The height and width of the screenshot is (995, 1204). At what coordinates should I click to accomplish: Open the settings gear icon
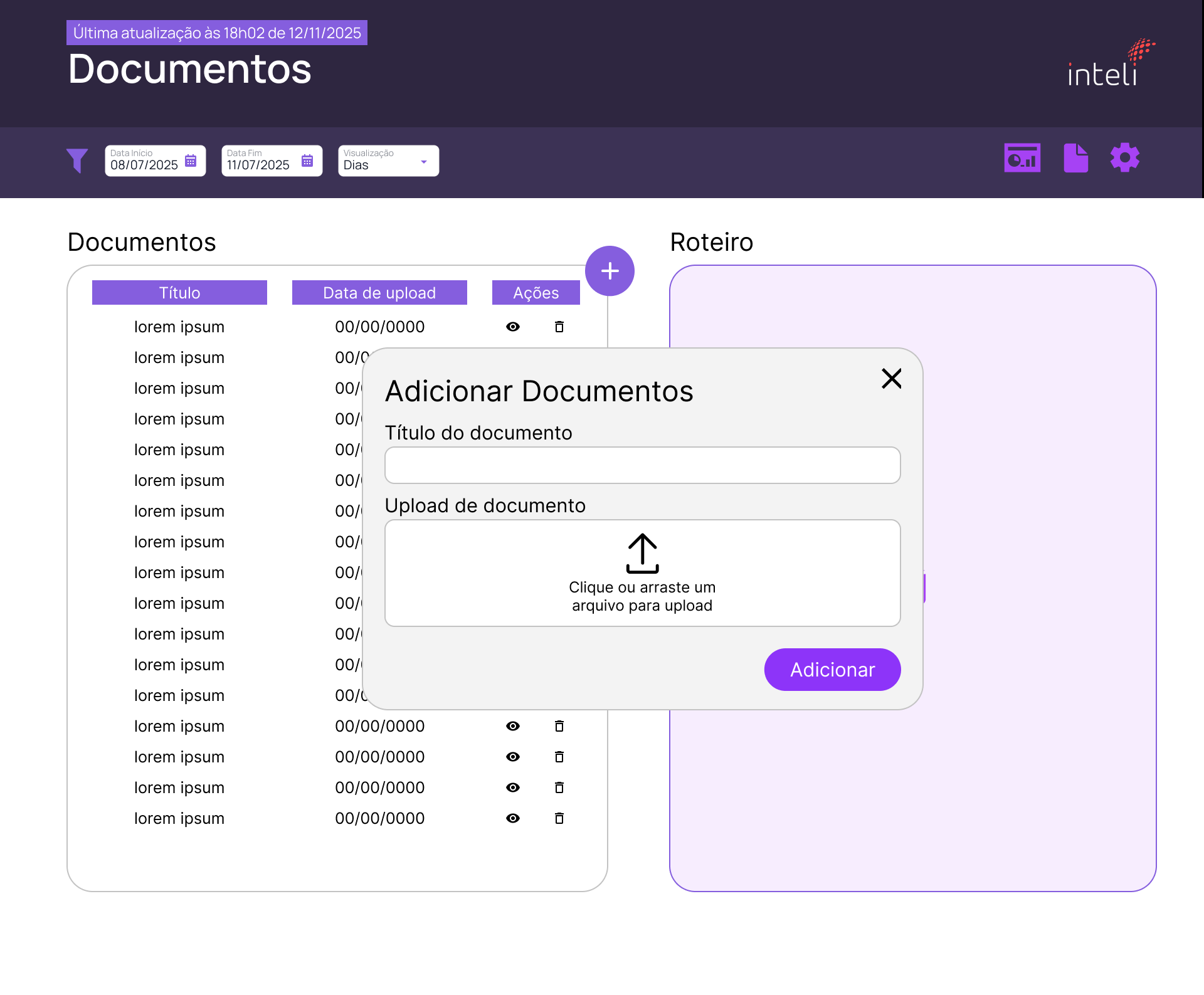[1124, 157]
